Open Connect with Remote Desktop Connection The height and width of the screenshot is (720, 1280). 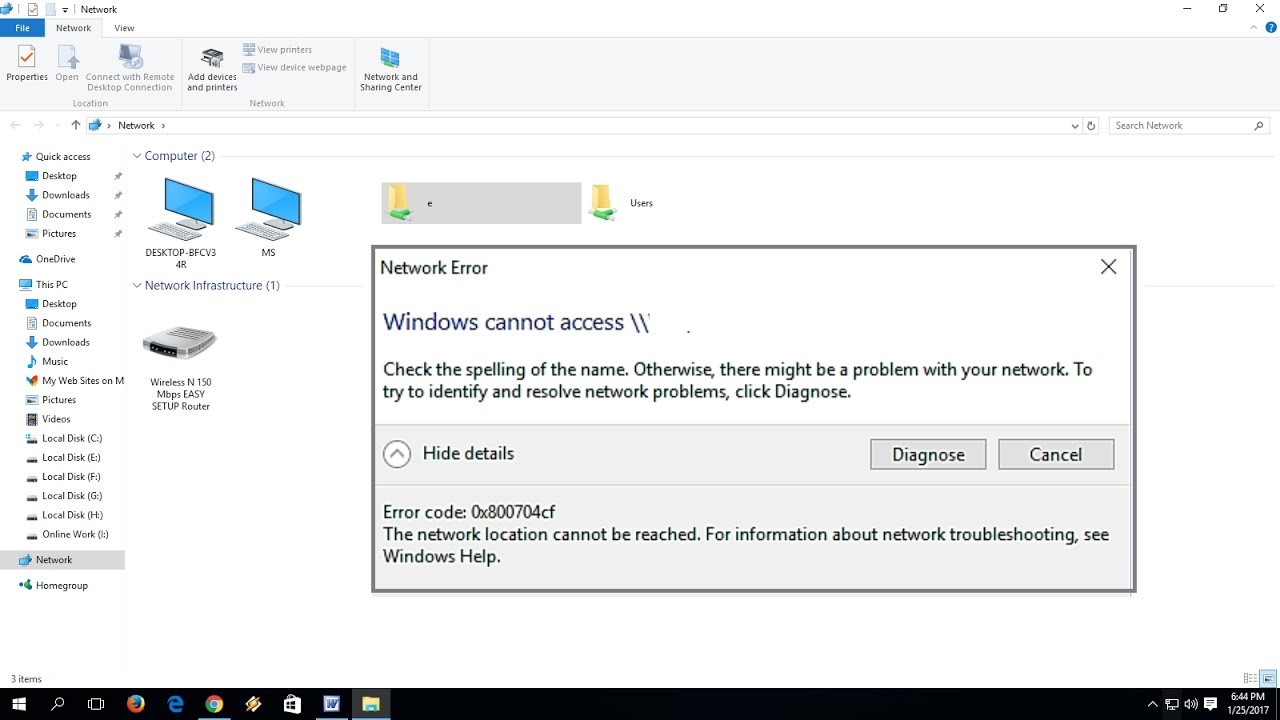[x=130, y=67]
